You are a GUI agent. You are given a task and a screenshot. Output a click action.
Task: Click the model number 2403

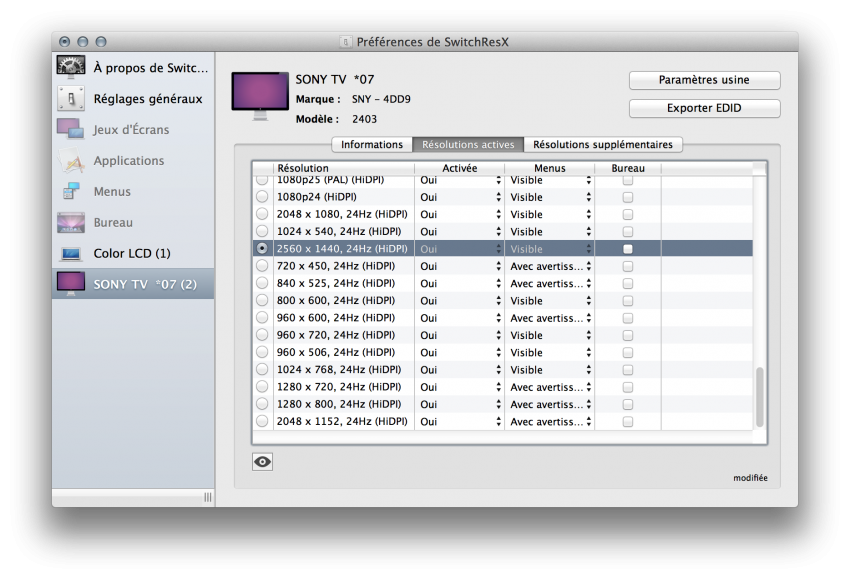tap(364, 119)
